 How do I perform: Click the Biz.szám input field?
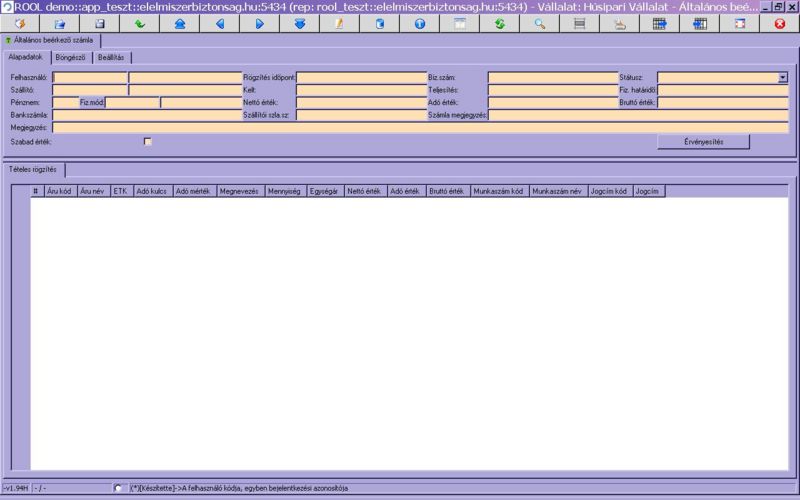552,77
